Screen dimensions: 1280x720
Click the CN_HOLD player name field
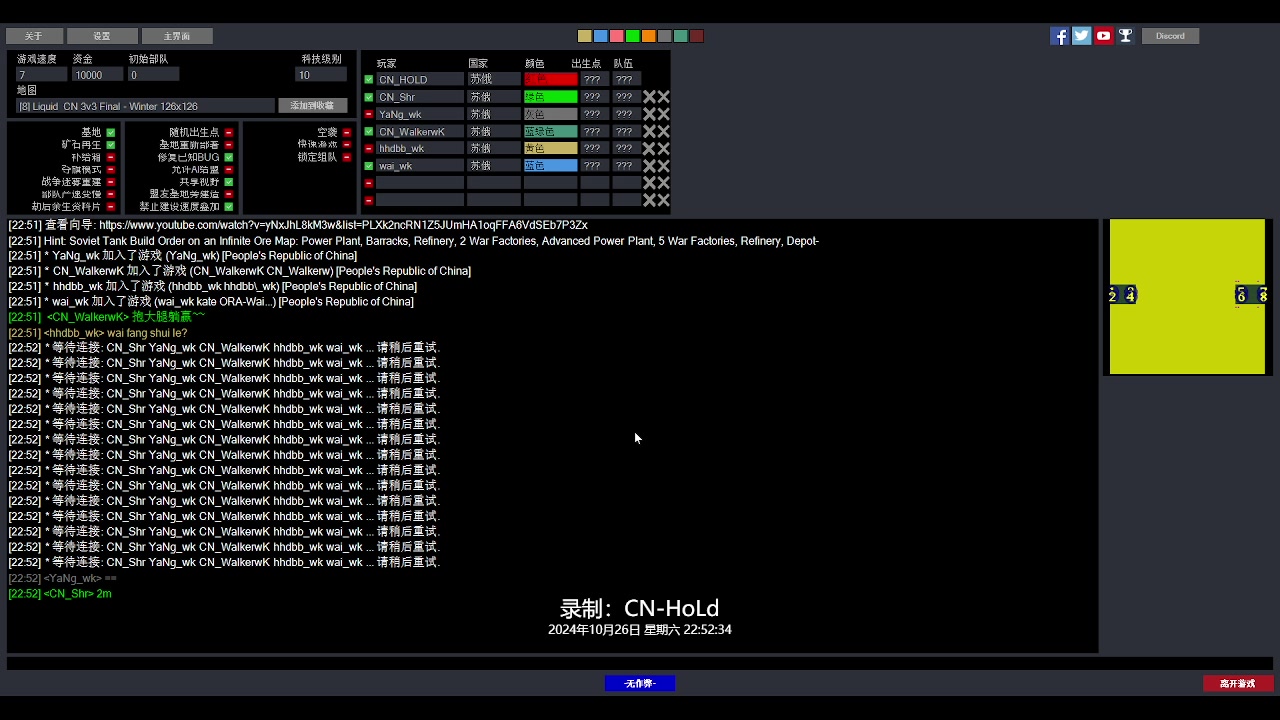point(420,80)
